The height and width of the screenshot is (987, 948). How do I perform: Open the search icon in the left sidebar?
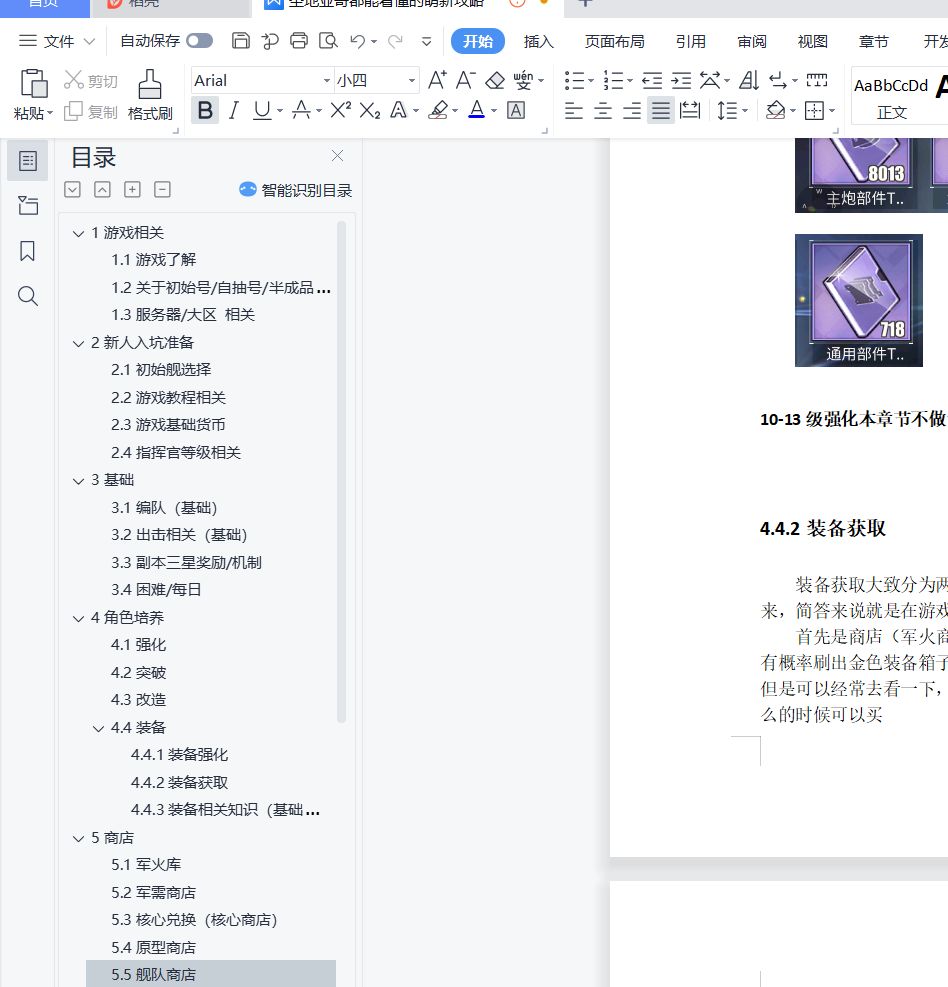pos(28,296)
